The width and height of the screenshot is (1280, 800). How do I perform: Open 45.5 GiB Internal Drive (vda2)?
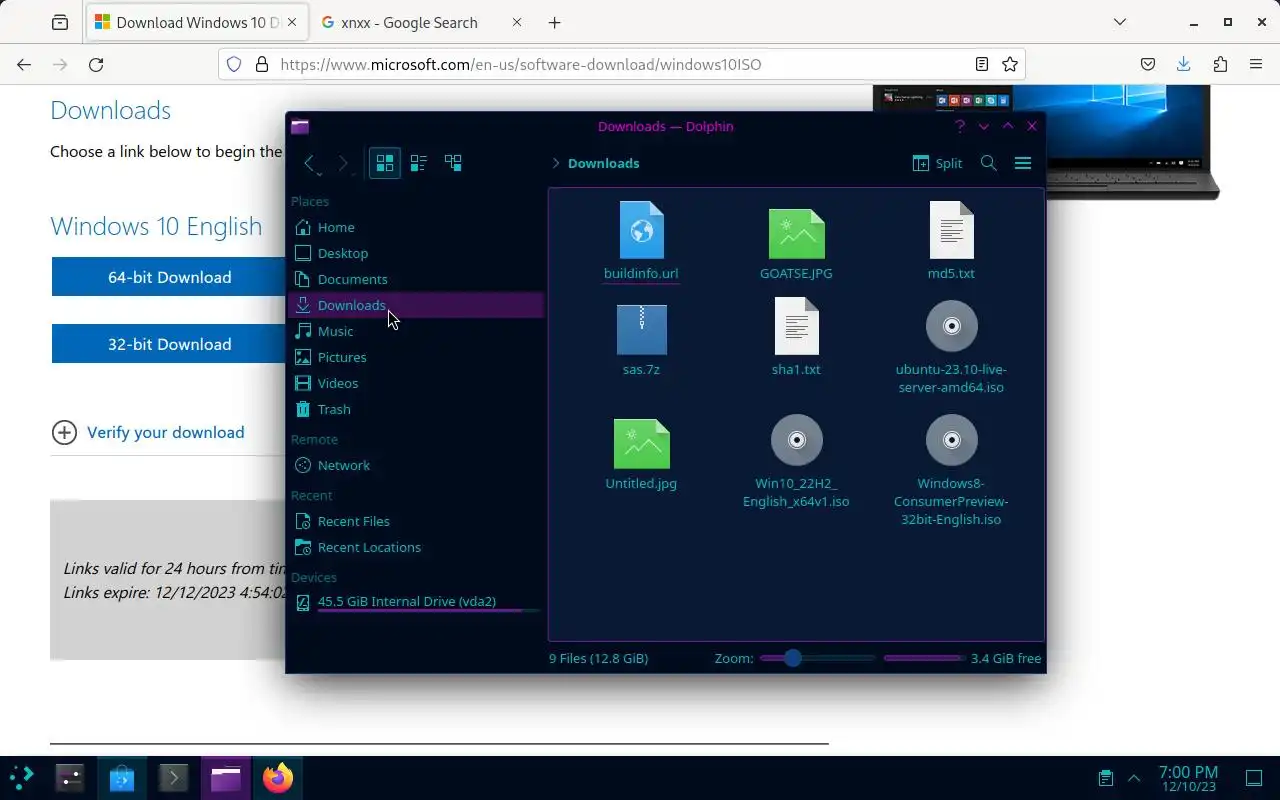coord(415,602)
